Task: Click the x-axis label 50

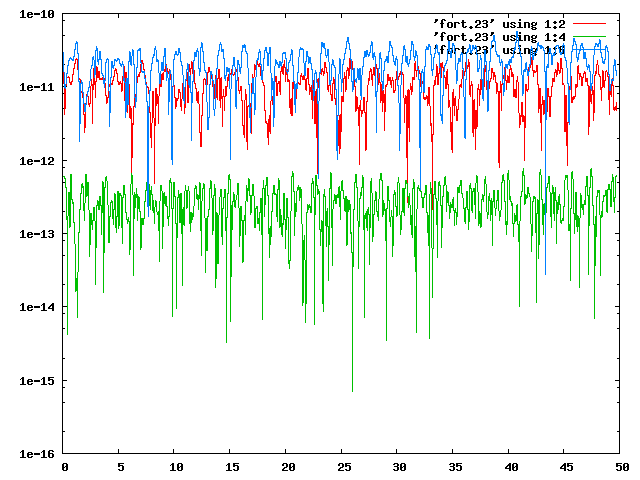Action: pos(622,467)
